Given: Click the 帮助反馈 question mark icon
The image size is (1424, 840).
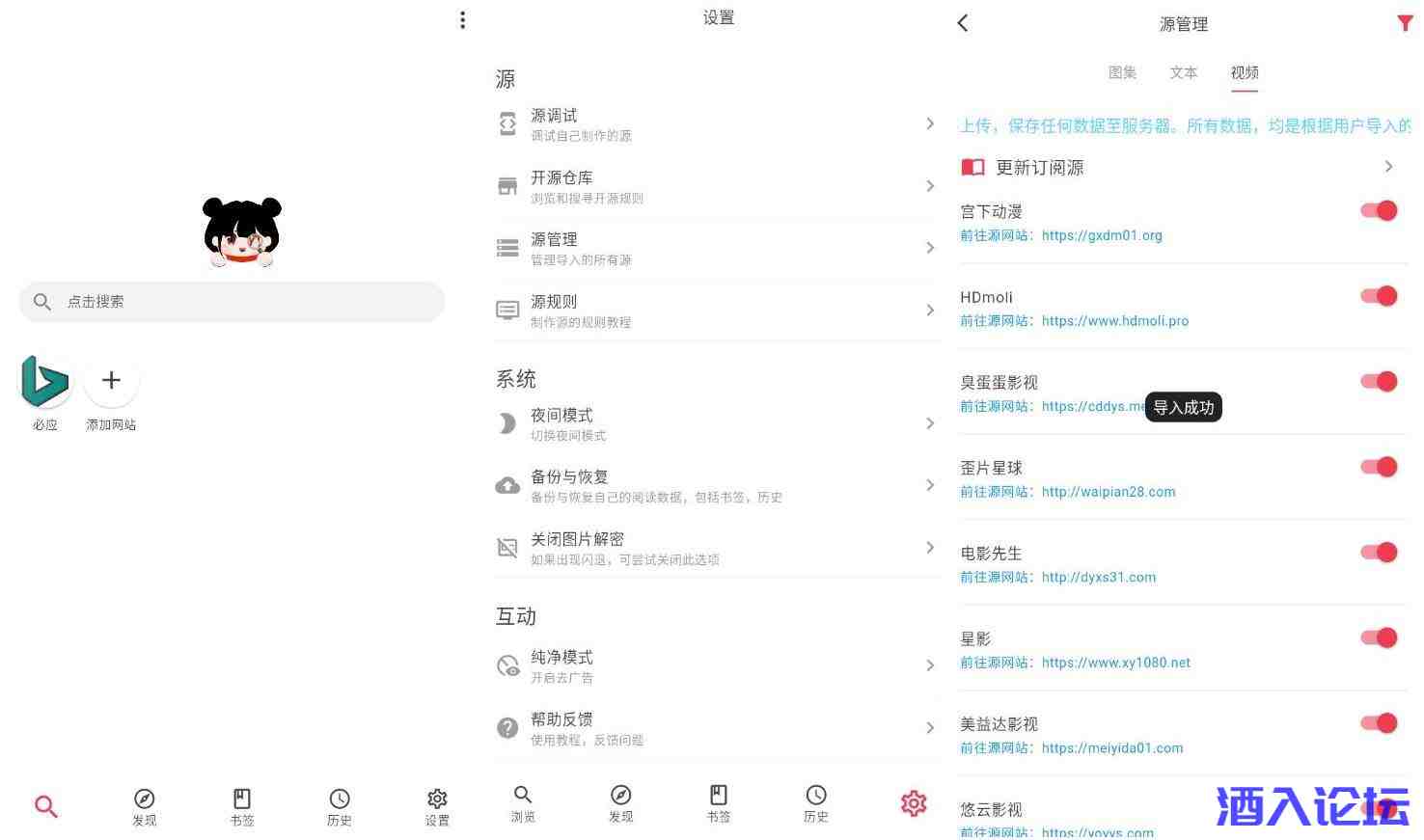Looking at the screenshot, I should (x=507, y=728).
